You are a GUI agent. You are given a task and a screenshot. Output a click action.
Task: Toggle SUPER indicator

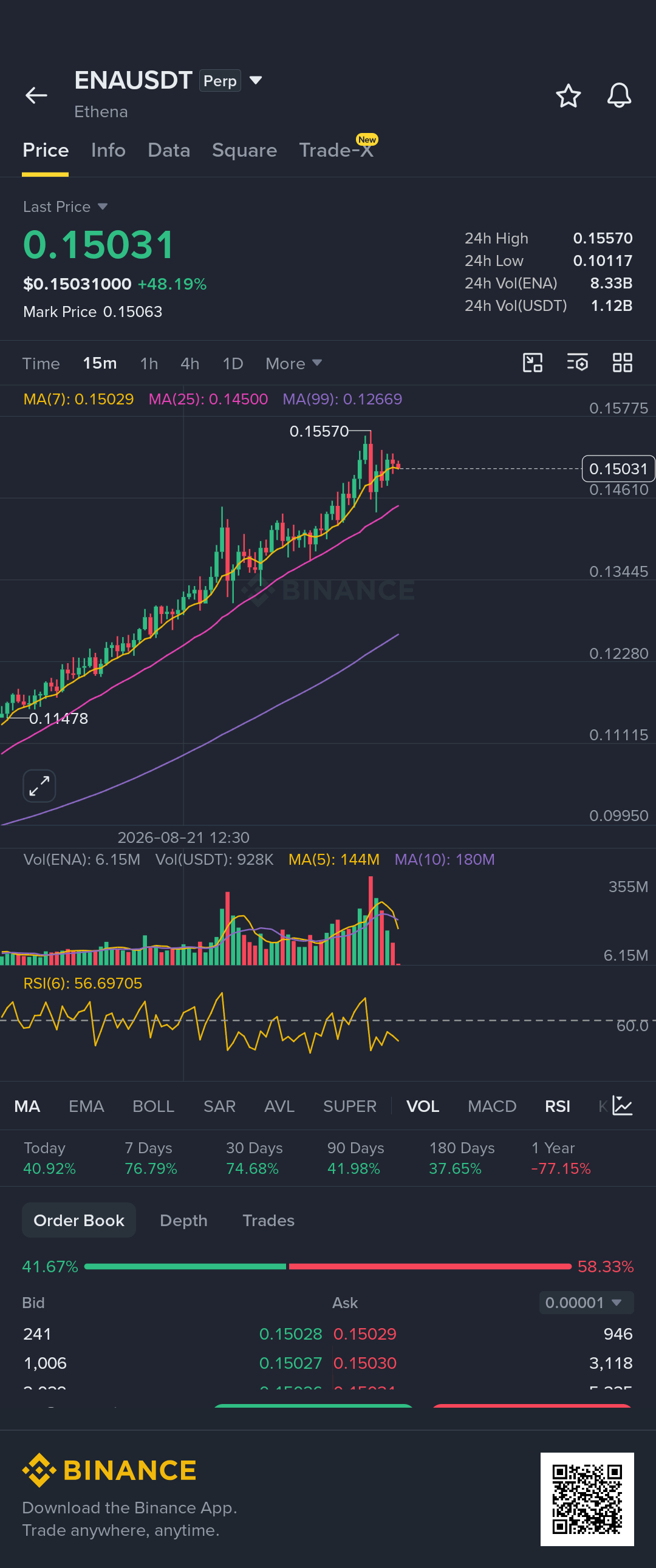[350, 1106]
